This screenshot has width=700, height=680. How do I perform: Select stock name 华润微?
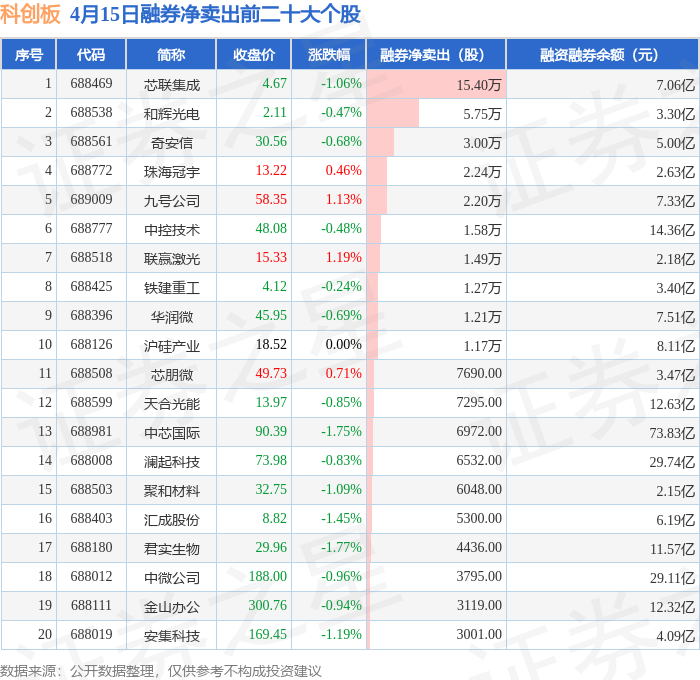coord(171,317)
